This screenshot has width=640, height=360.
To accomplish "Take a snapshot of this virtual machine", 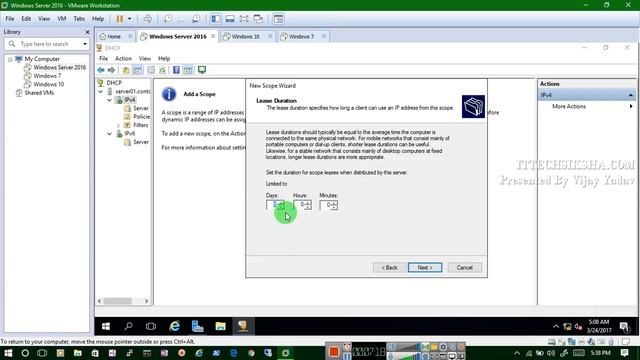I will (x=168, y=19).
